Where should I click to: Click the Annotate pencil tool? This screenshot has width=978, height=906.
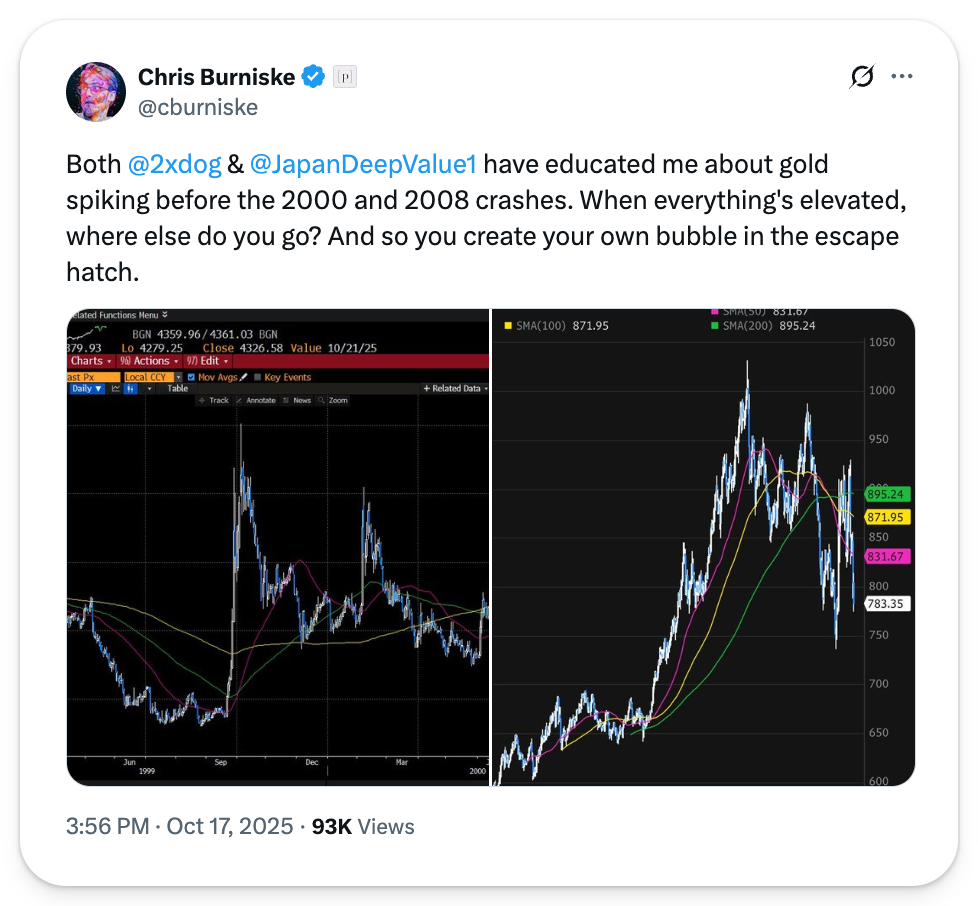point(256,400)
